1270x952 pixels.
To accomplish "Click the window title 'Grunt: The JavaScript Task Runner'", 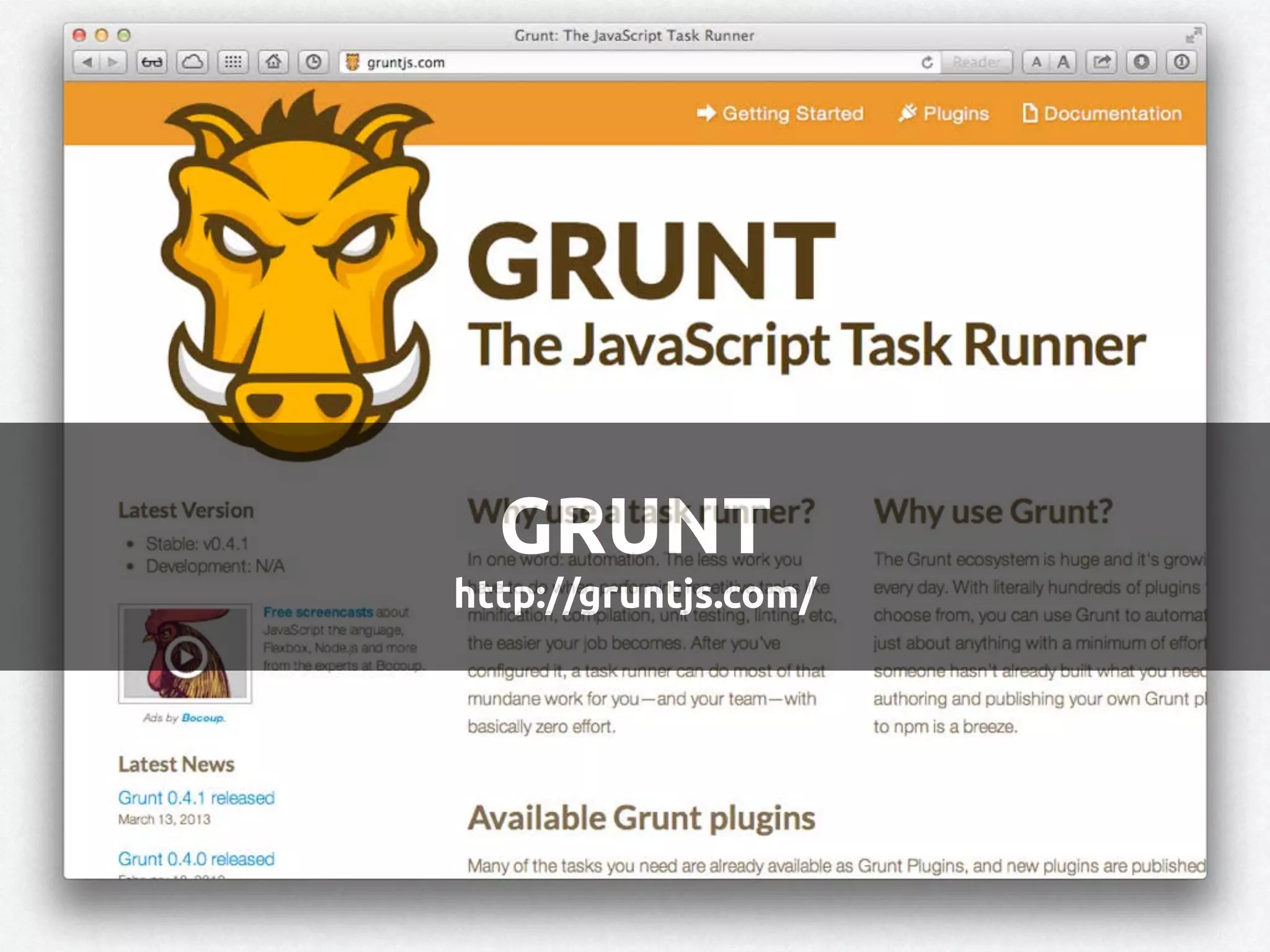I will tap(634, 35).
